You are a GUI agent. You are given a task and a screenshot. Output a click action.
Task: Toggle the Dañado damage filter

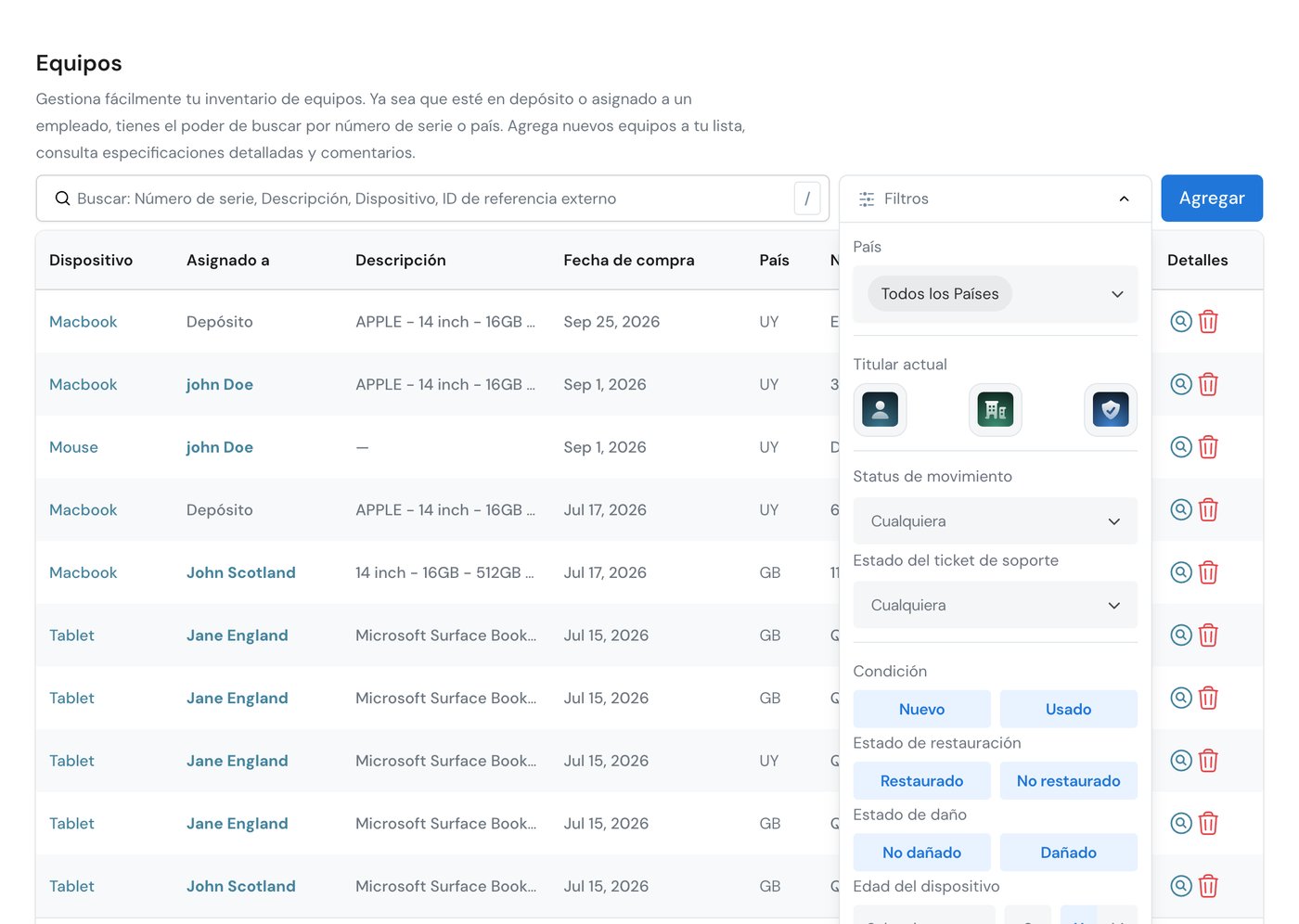[x=1068, y=853]
